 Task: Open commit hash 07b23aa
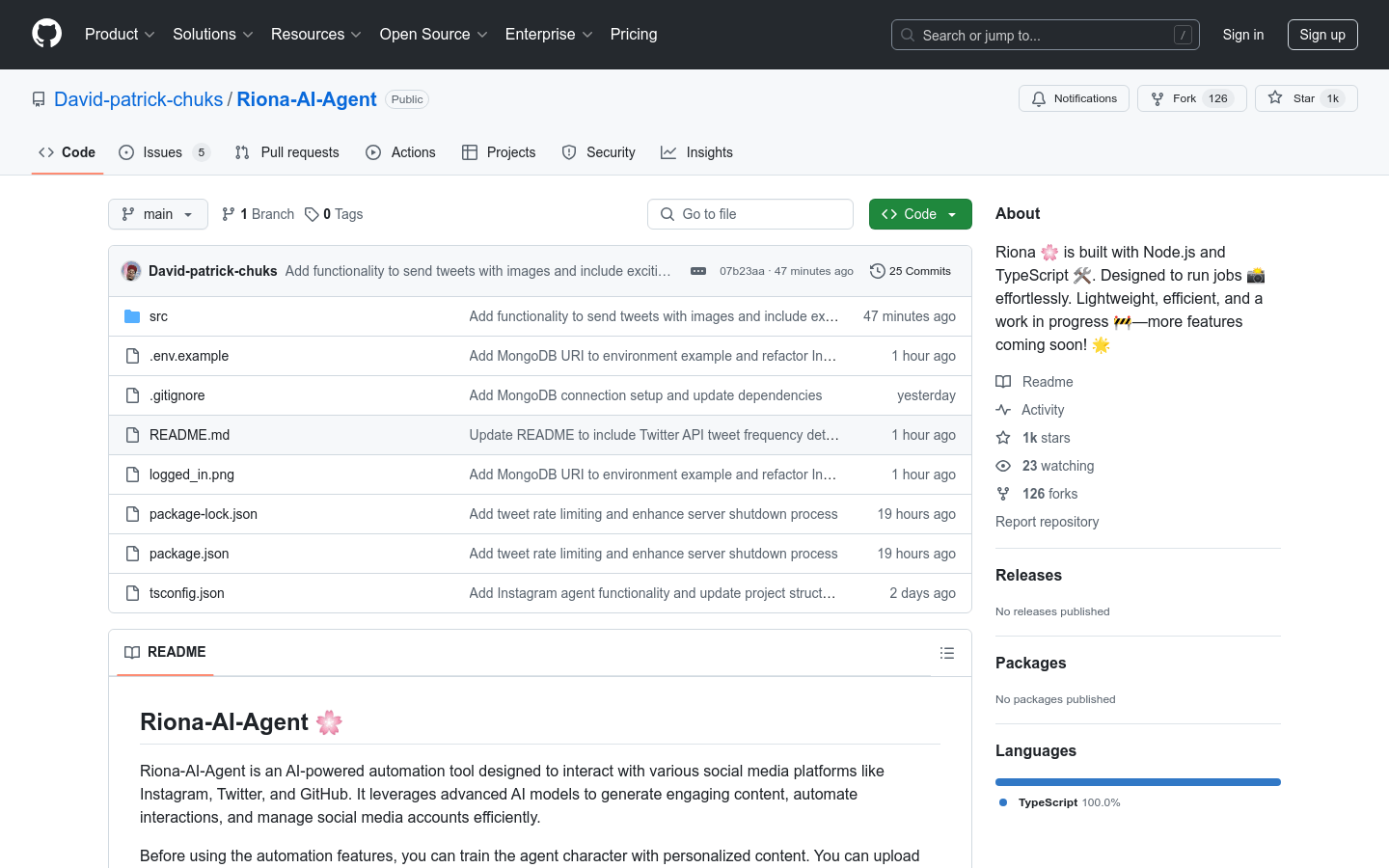742,271
